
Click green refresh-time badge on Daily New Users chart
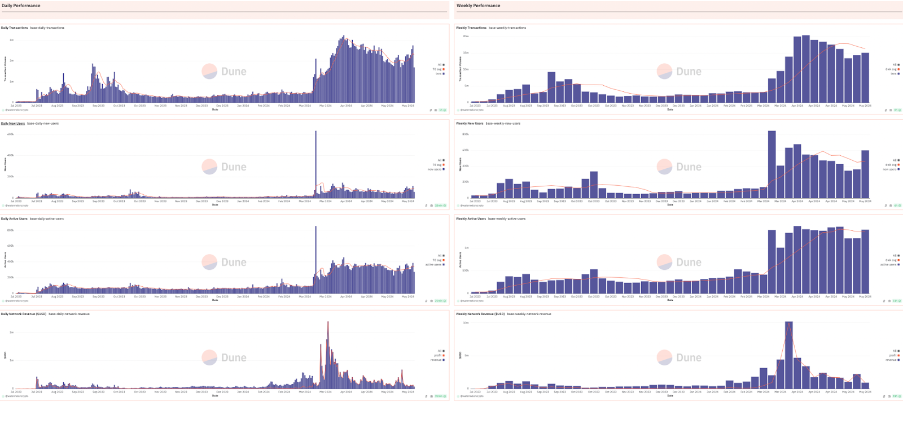click(x=440, y=205)
